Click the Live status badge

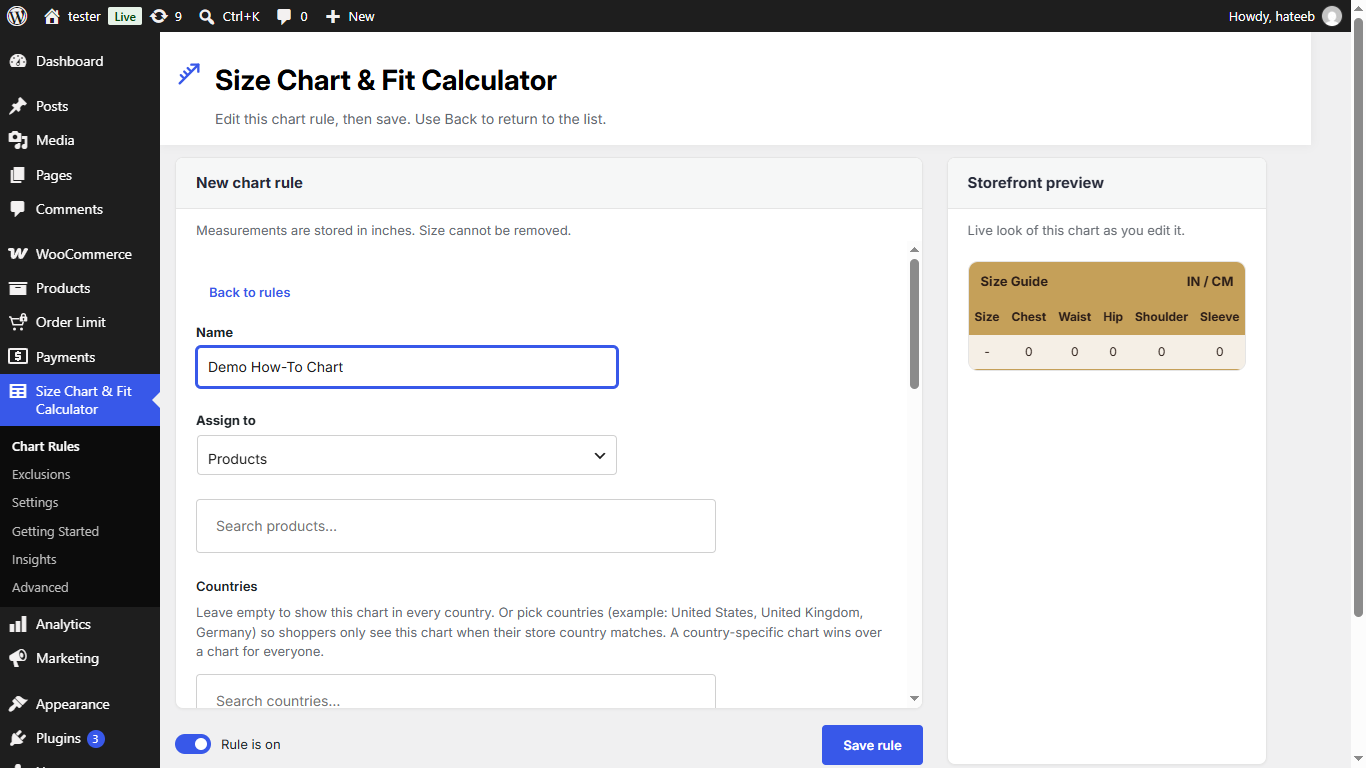(x=125, y=16)
